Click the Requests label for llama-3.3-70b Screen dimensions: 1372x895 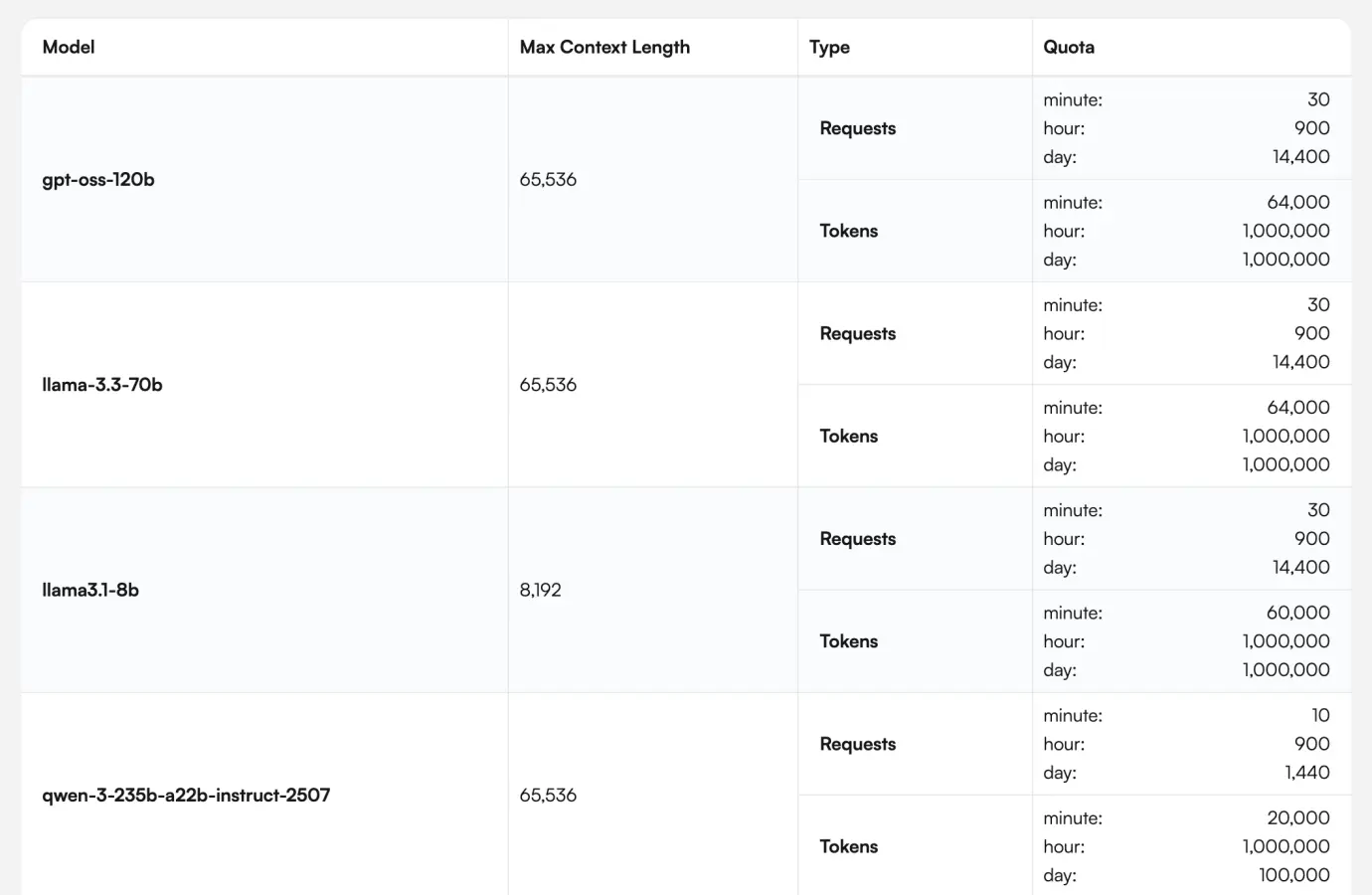pyautogui.click(x=858, y=333)
